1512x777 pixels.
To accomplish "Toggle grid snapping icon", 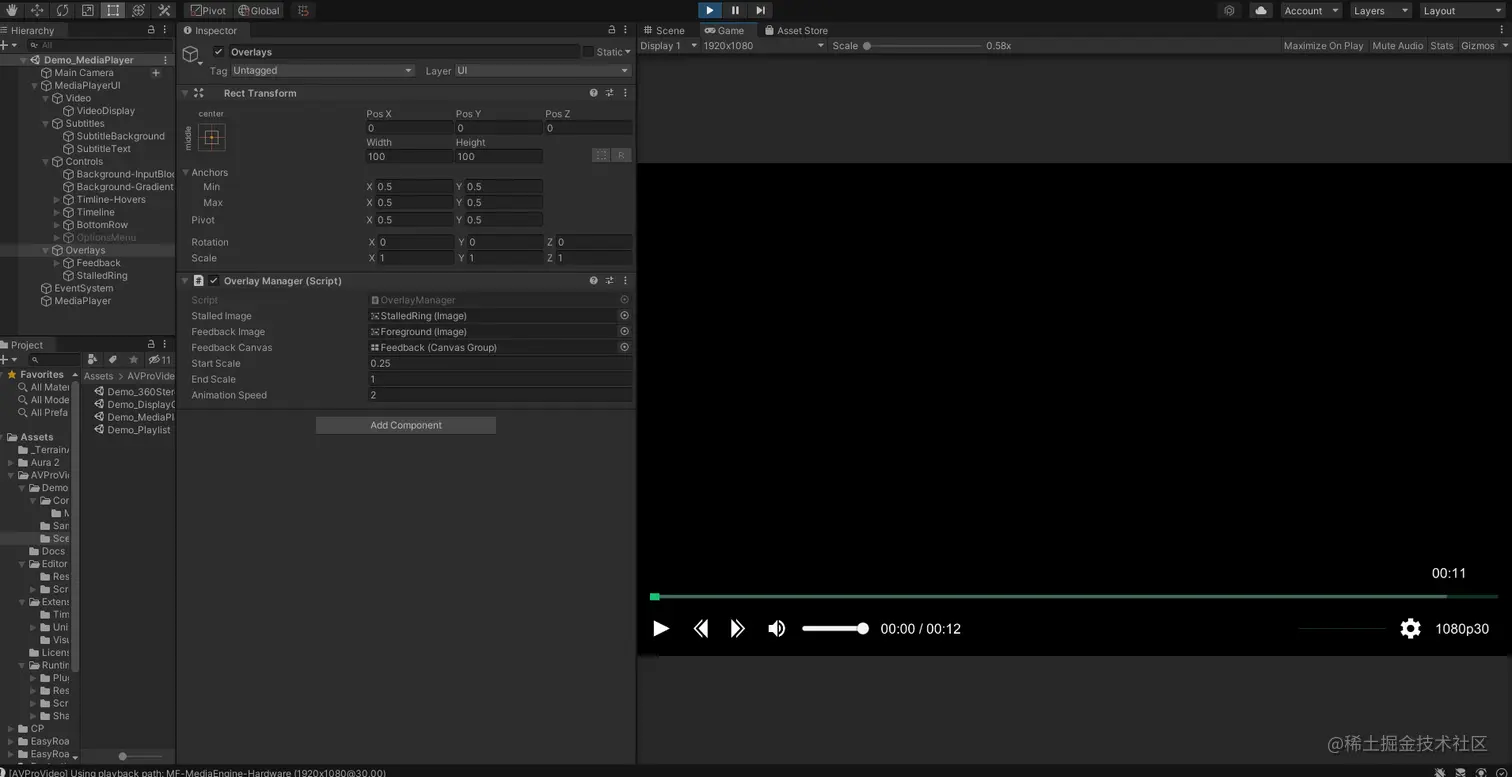I will 303,10.
